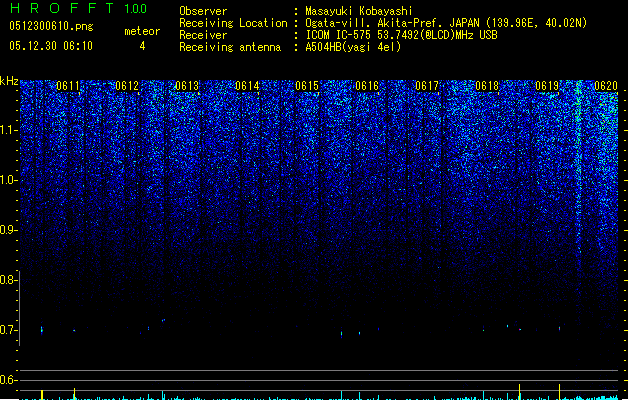Click the 0.6 kHz axis label
This screenshot has width=629, height=400.
click(x=9, y=380)
